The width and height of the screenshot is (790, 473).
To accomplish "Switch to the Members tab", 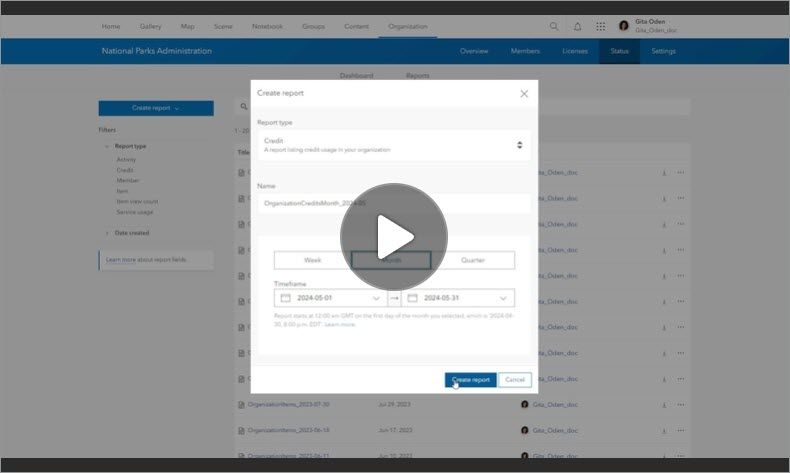I will point(525,51).
